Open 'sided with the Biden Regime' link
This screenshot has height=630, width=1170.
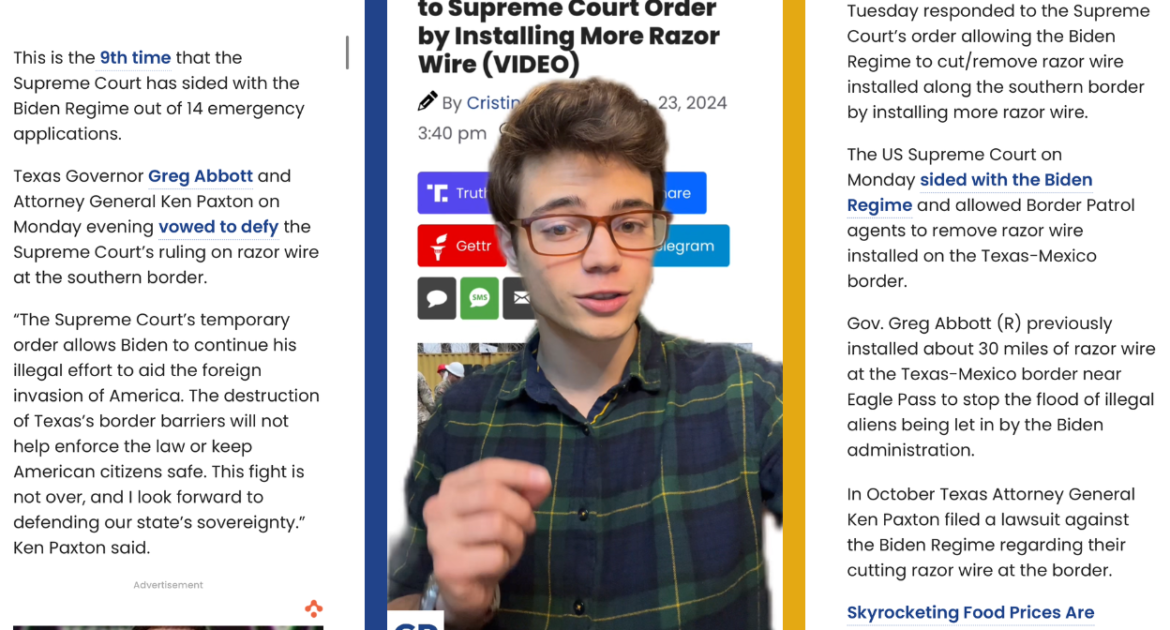point(969,193)
